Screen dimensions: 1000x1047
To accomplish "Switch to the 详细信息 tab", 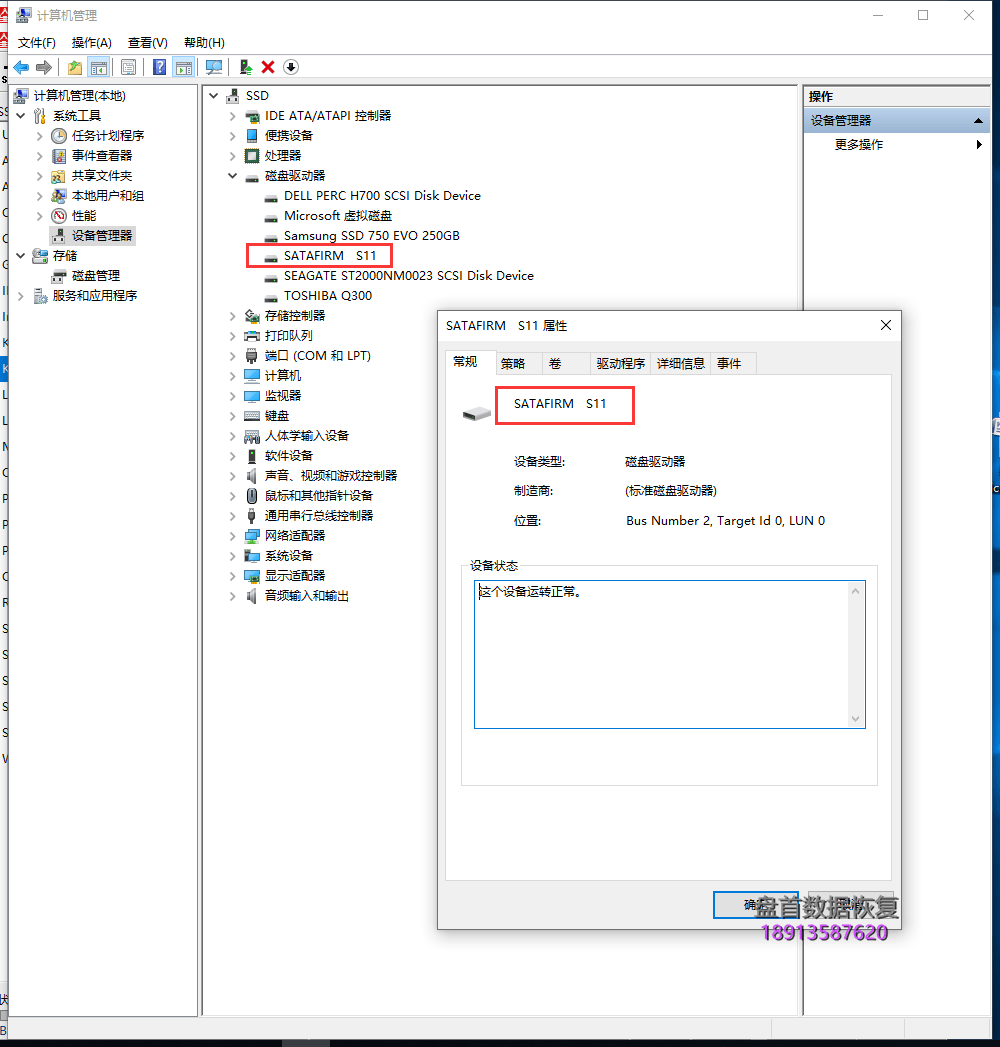I will [x=680, y=364].
